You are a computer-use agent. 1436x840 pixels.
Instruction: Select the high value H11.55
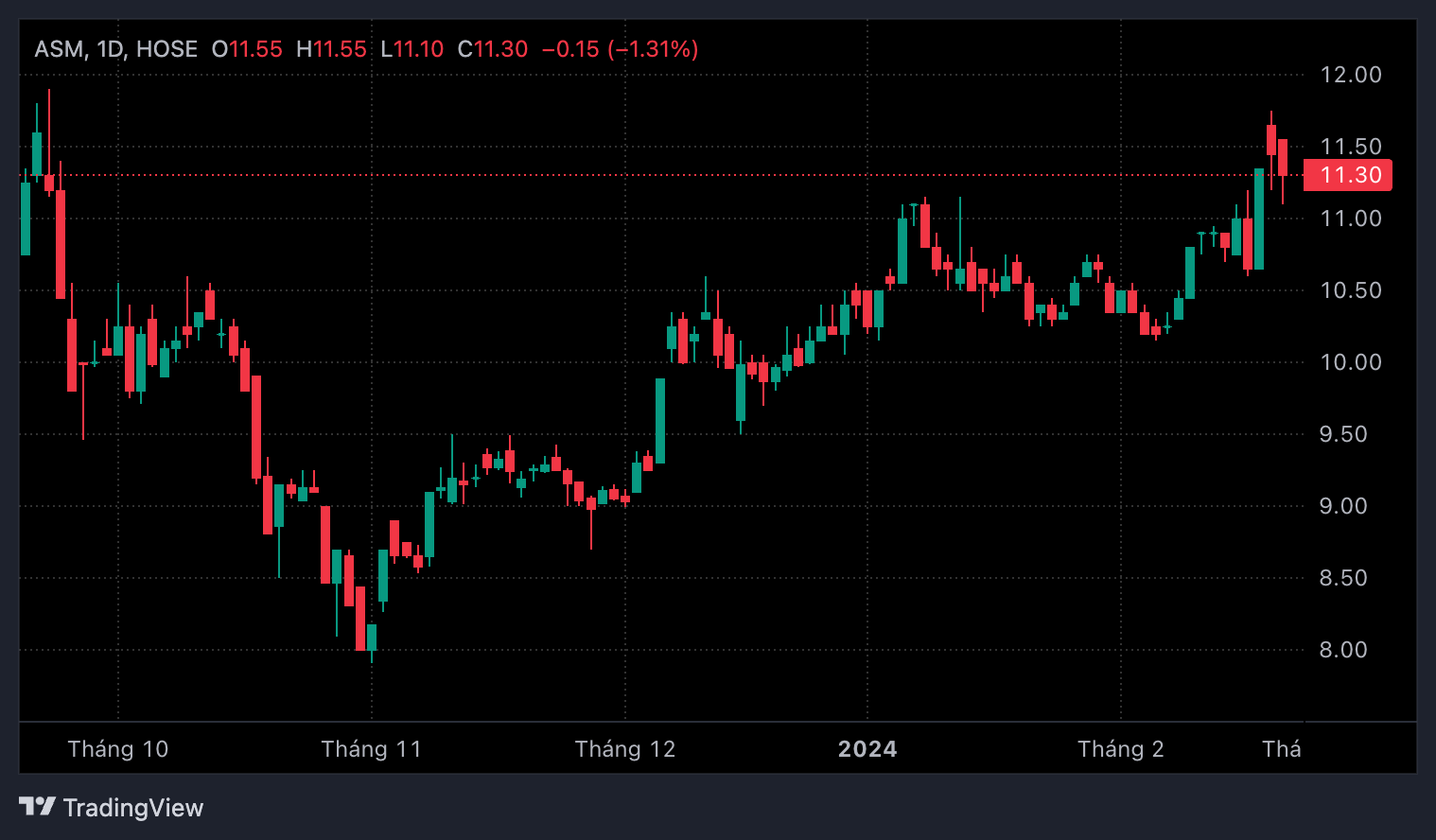[x=331, y=49]
